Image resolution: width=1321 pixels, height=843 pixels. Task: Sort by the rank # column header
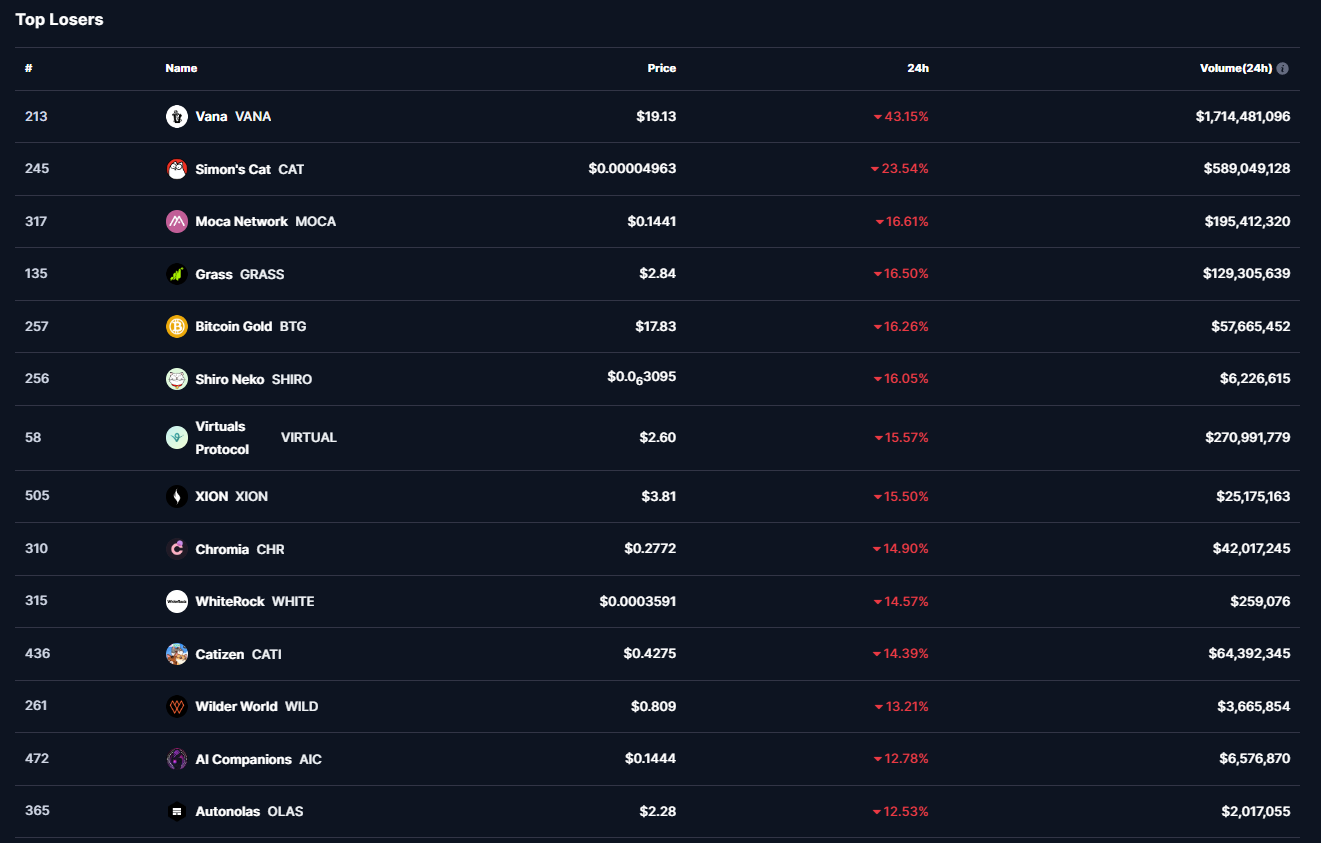point(29,69)
